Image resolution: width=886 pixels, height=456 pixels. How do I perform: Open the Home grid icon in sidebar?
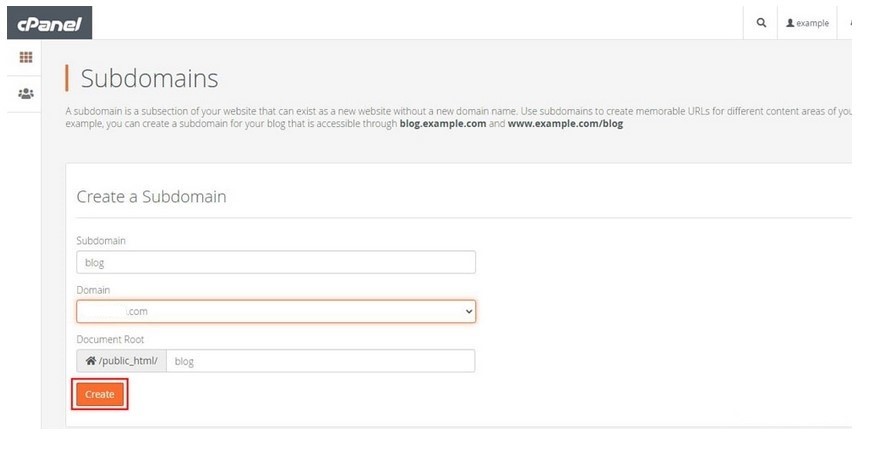tap(26, 57)
